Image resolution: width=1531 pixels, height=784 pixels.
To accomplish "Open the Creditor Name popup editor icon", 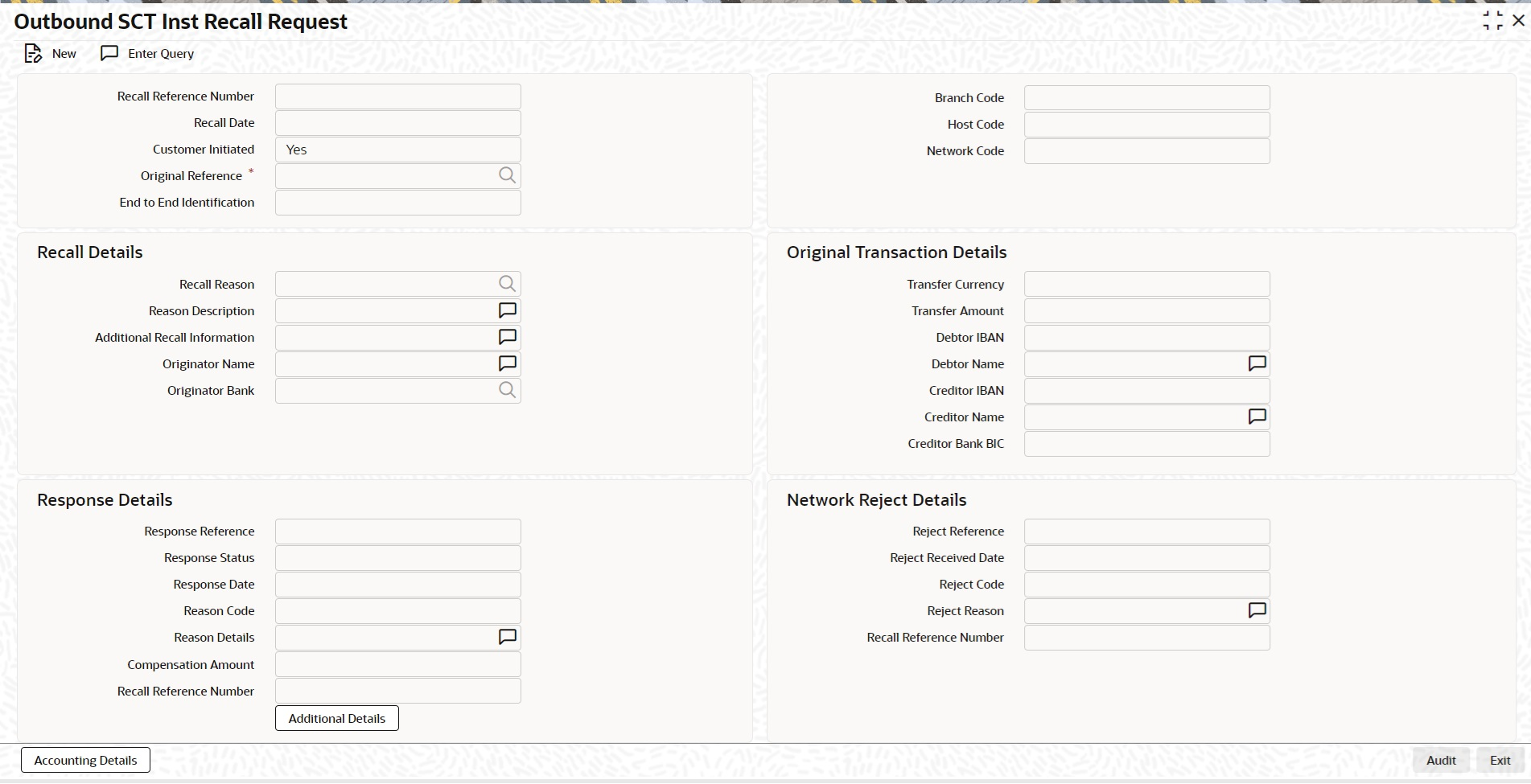I will (1257, 417).
